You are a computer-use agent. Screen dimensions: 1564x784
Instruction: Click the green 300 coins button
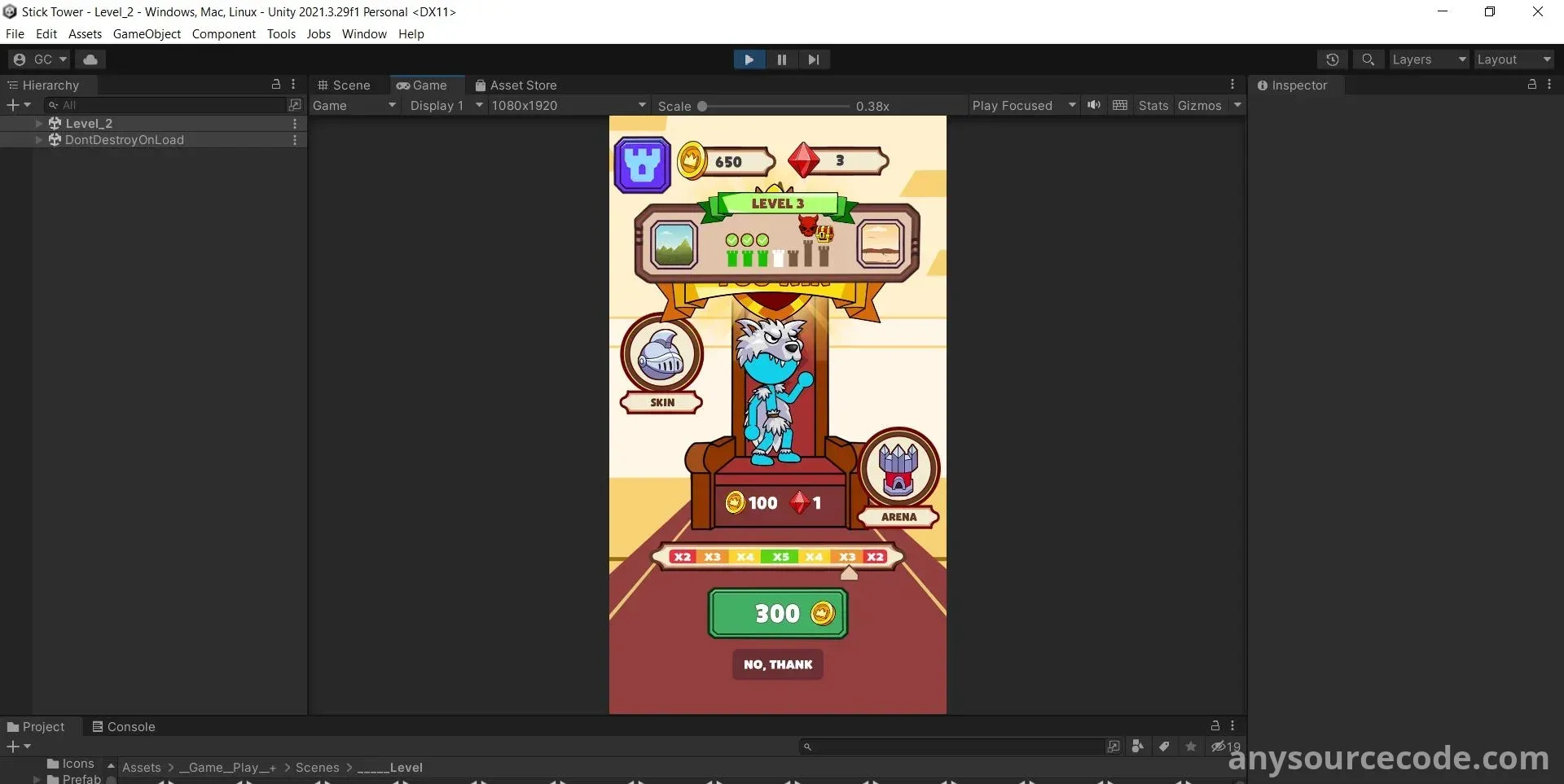(777, 614)
